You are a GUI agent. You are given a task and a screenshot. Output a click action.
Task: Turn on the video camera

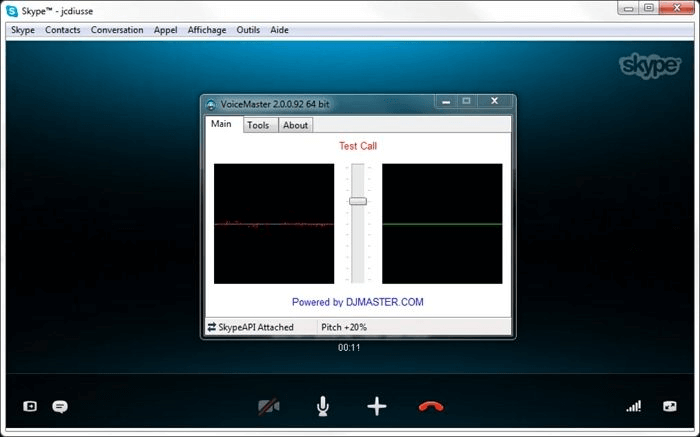268,406
